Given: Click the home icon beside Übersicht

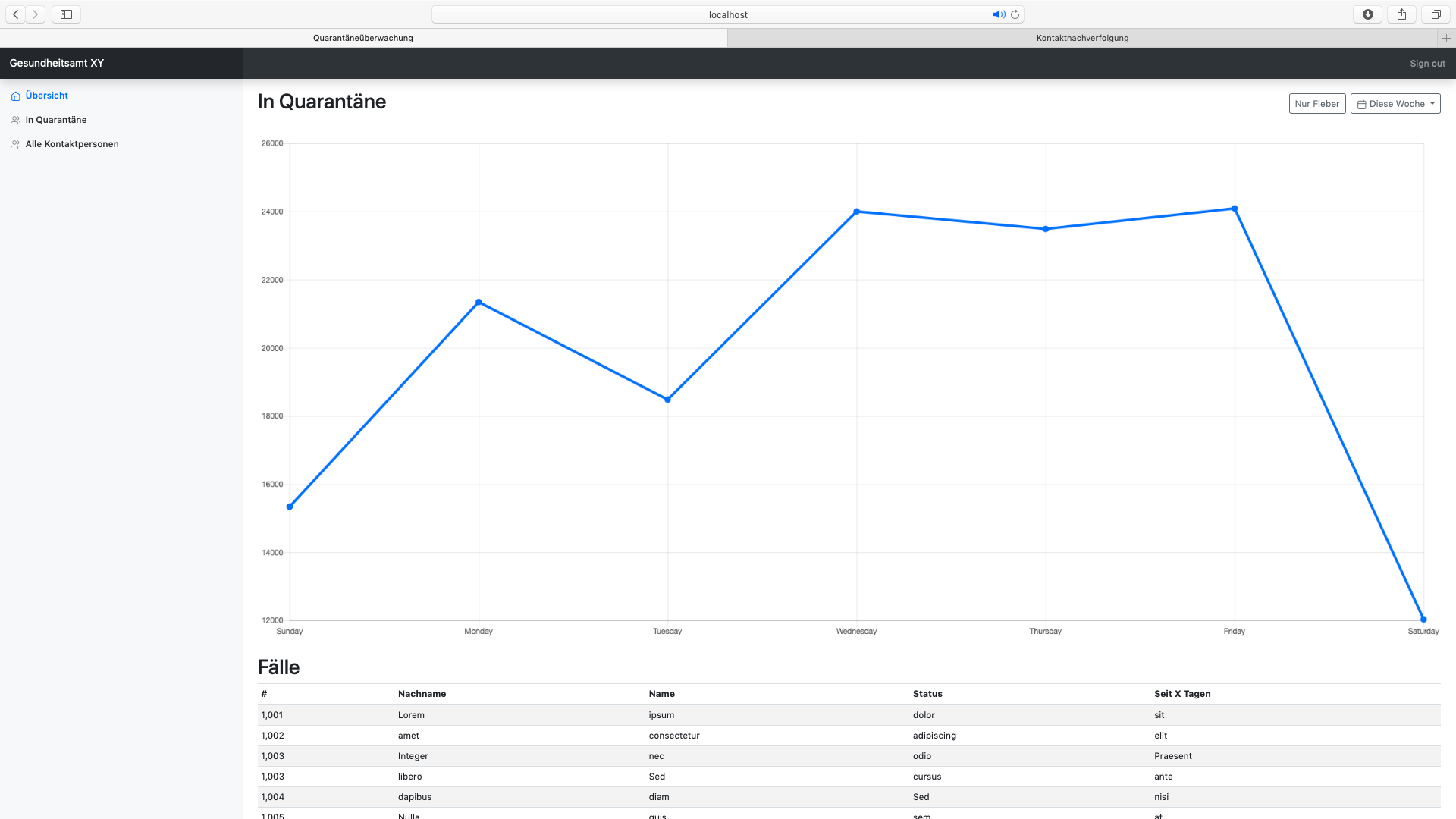Looking at the screenshot, I should pyautogui.click(x=15, y=96).
